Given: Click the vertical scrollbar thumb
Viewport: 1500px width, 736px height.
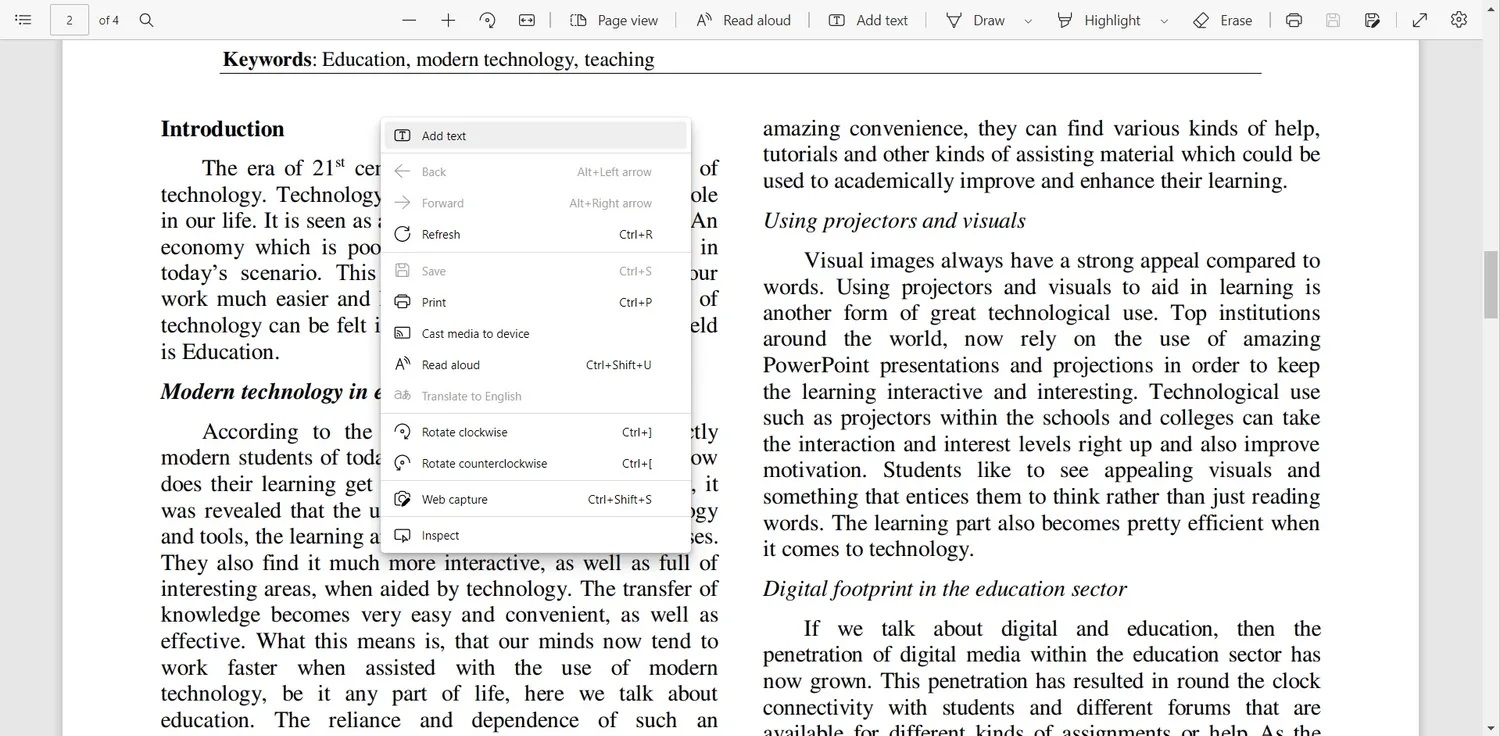Looking at the screenshot, I should point(1490,285).
